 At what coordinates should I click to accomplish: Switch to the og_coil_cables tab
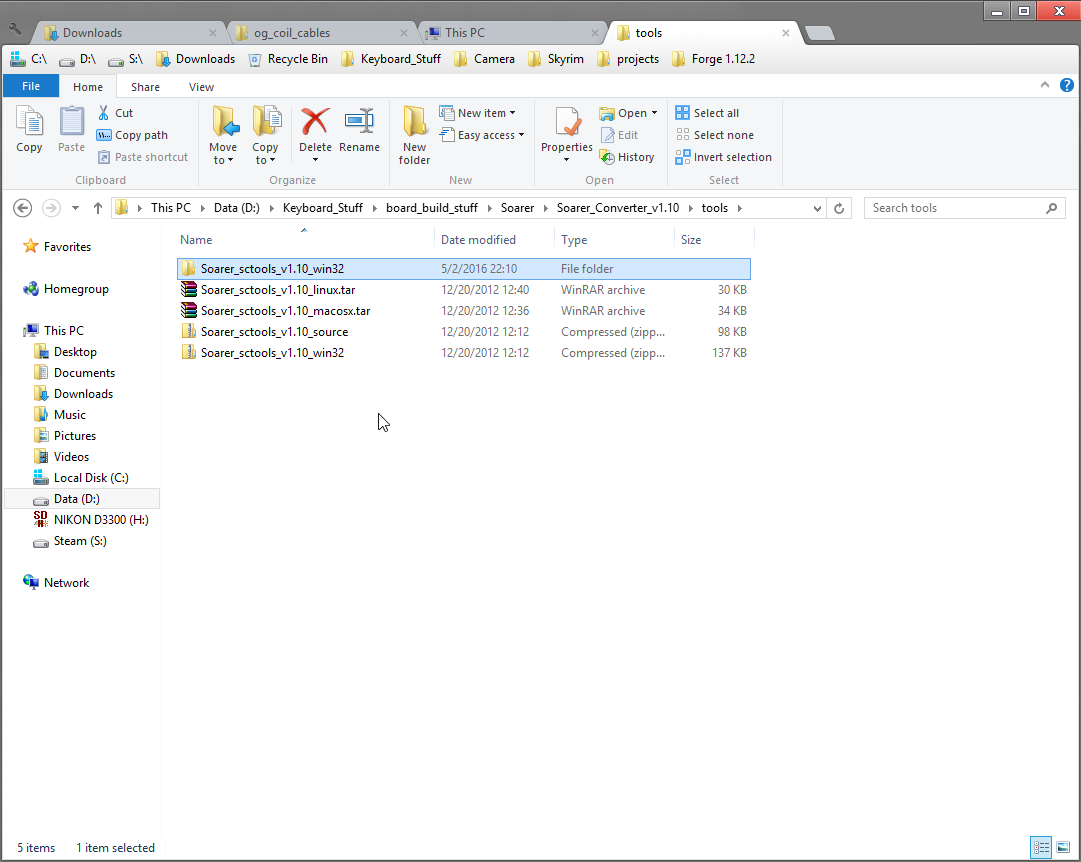(x=321, y=32)
